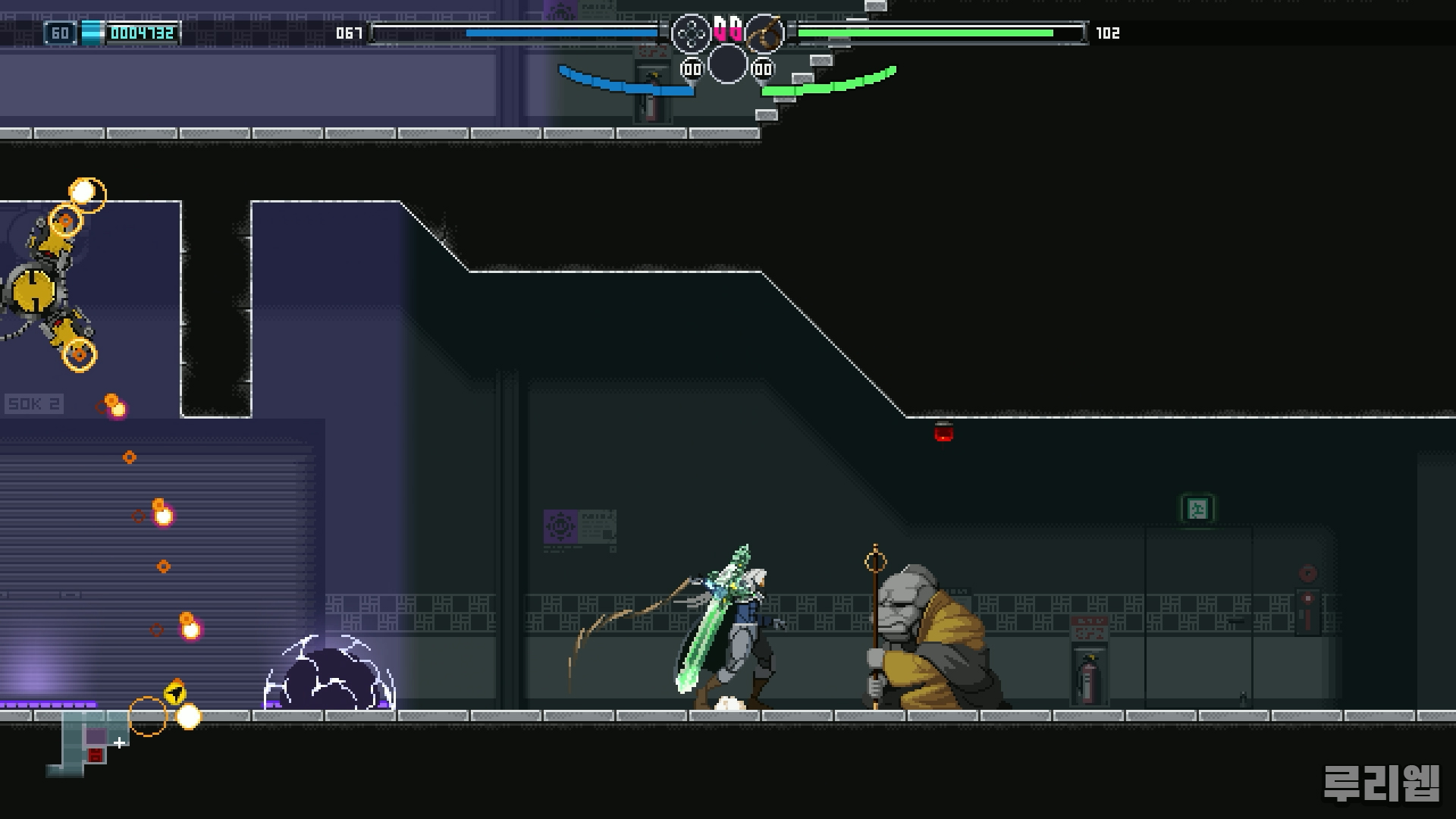1456x819 pixels.
Task: Click the green exit sign above door
Action: coord(1197,508)
